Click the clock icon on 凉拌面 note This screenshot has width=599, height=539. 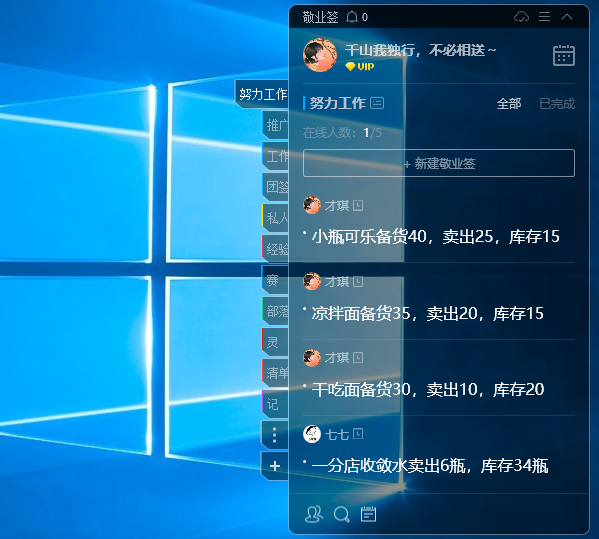click(358, 282)
